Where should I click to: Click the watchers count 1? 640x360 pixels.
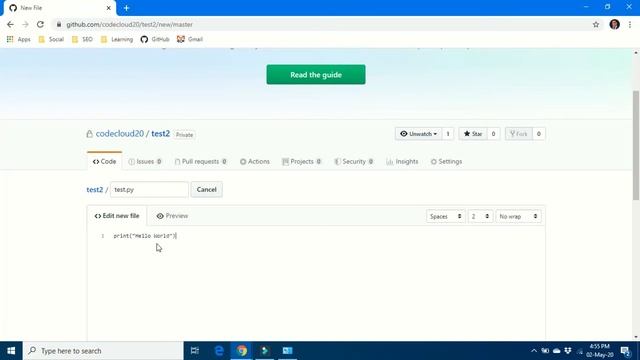[x=448, y=134]
